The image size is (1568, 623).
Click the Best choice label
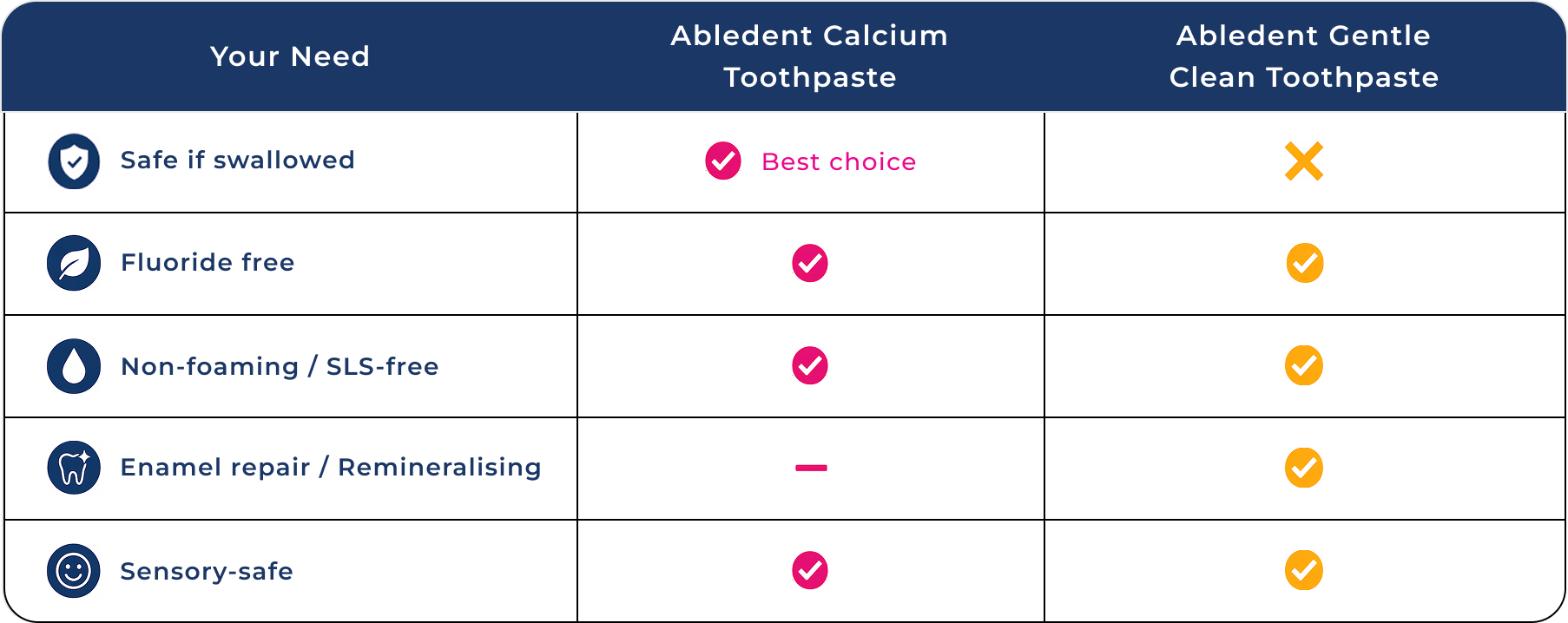(x=839, y=162)
